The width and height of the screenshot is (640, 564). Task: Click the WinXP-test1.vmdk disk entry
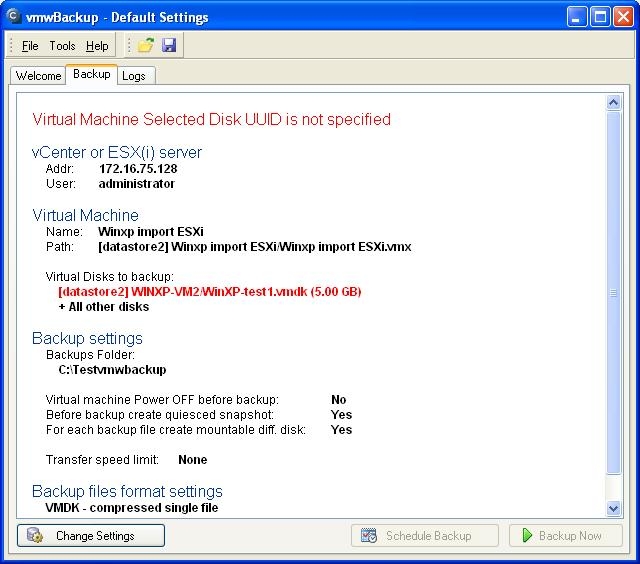coord(210,291)
